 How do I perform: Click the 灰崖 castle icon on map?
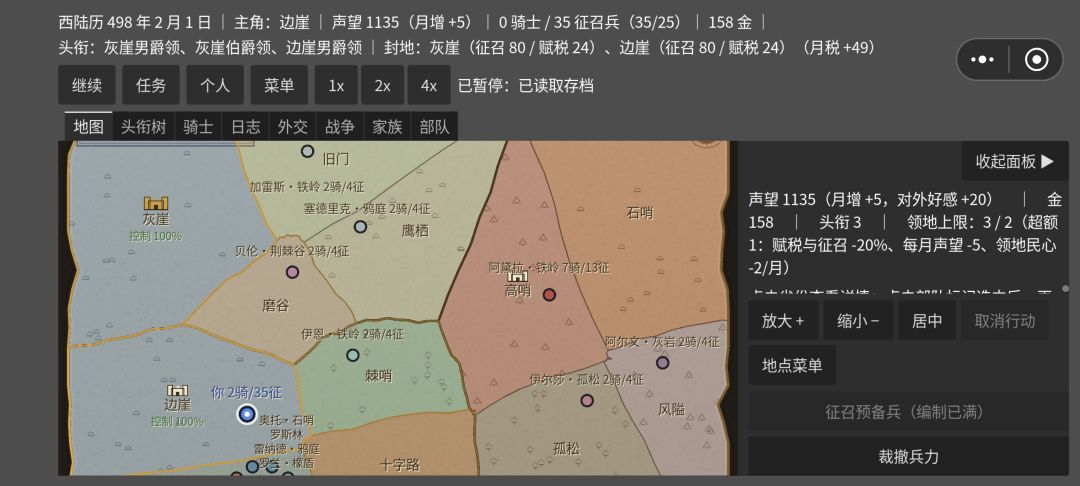click(x=156, y=203)
